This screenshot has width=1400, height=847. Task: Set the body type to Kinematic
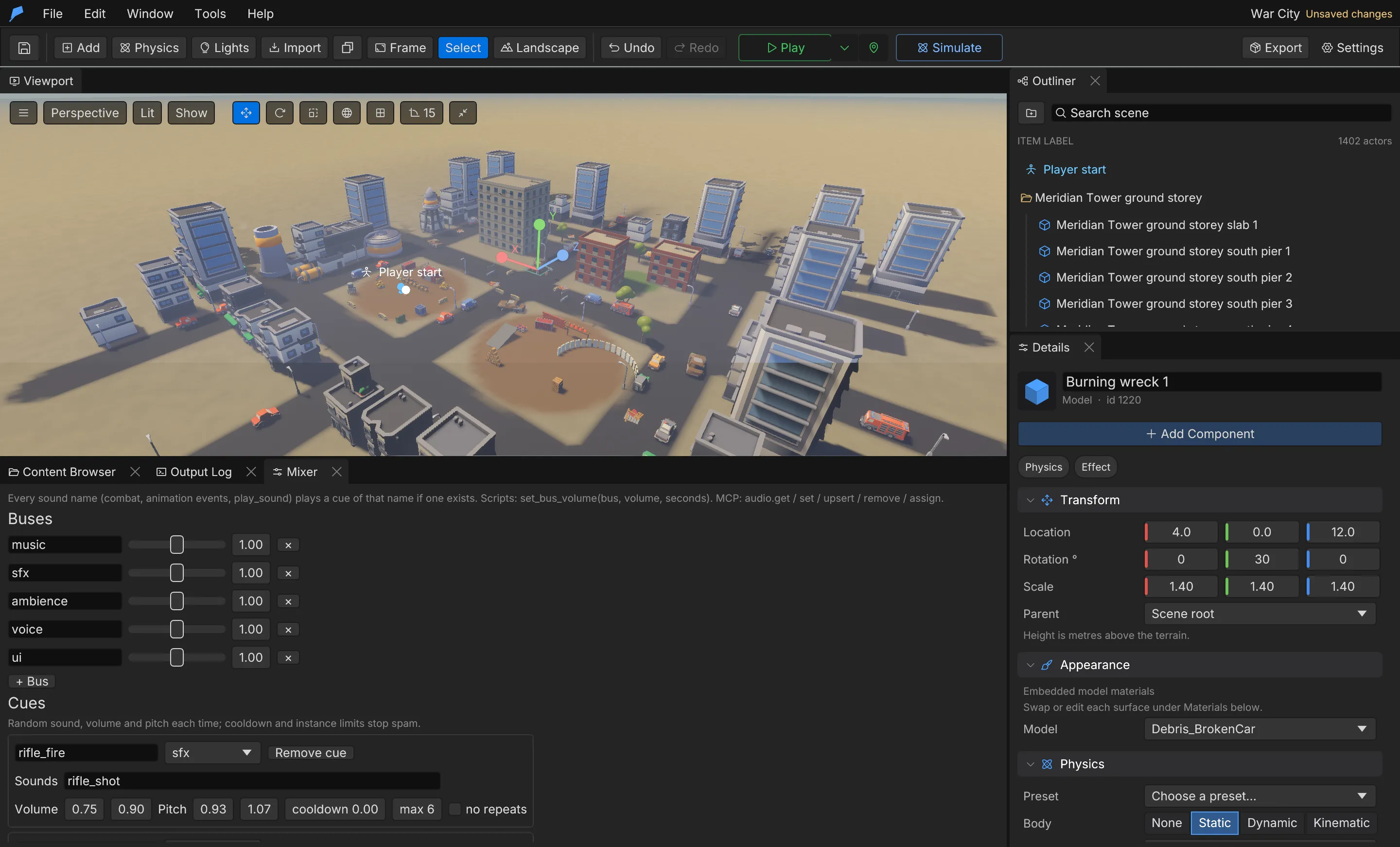point(1341,823)
